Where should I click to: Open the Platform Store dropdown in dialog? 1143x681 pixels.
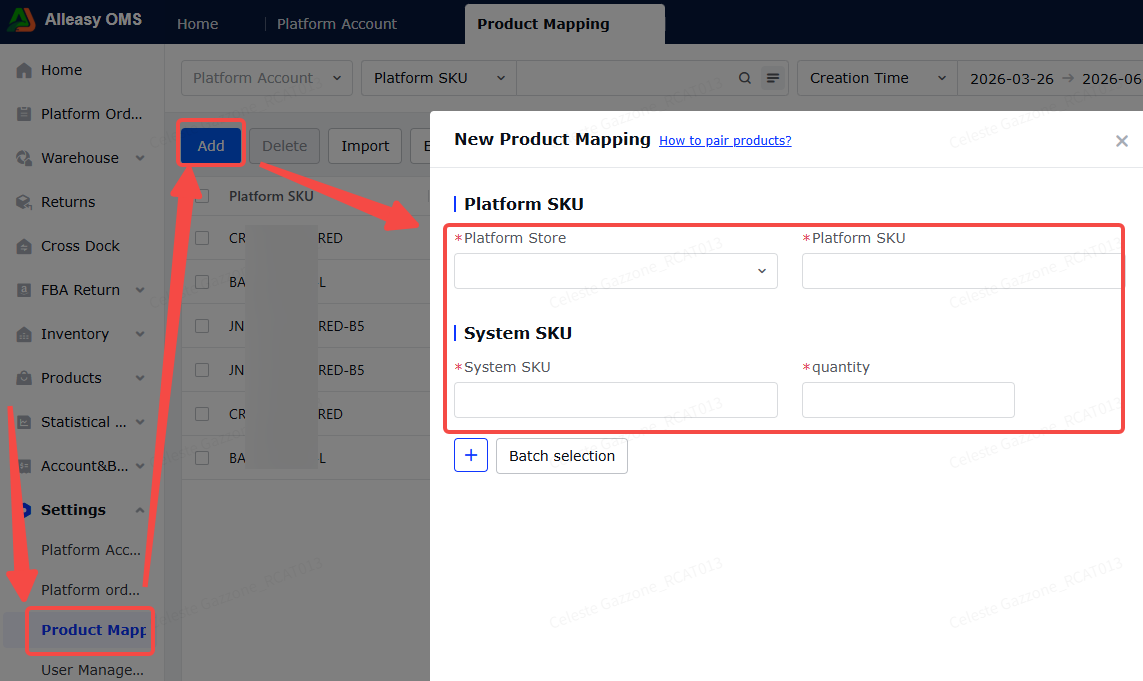point(616,271)
